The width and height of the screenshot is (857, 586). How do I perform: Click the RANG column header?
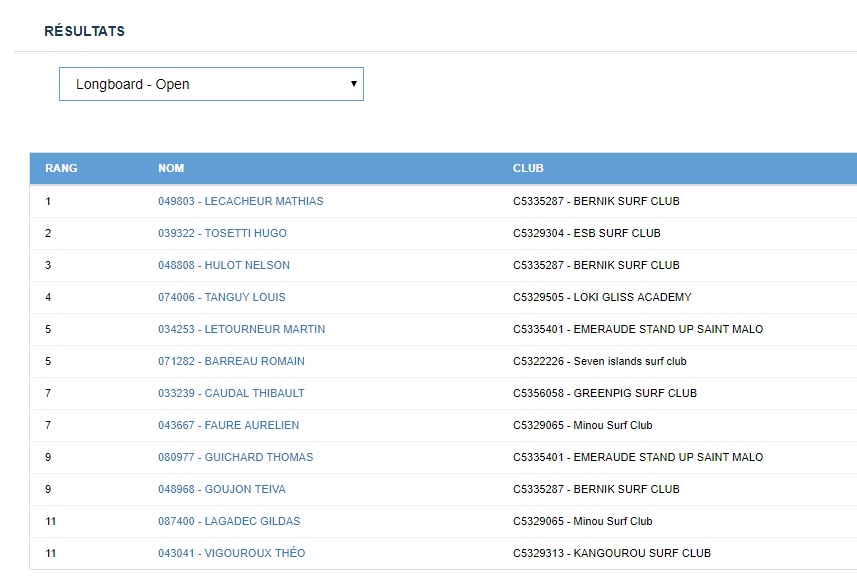tap(61, 168)
